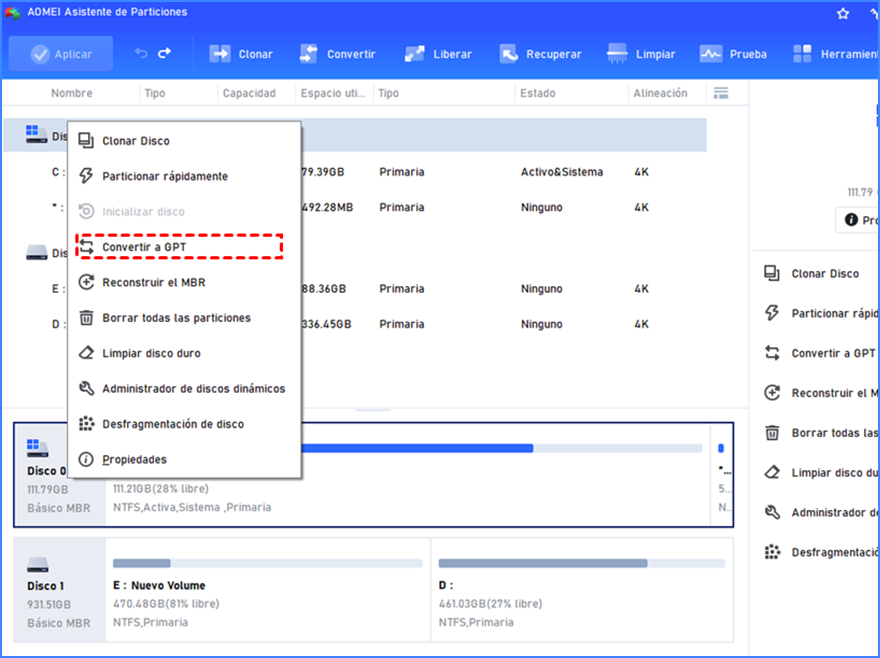Open the Liberar toolbar tool
The image size is (880, 658).
pyautogui.click(x=438, y=54)
